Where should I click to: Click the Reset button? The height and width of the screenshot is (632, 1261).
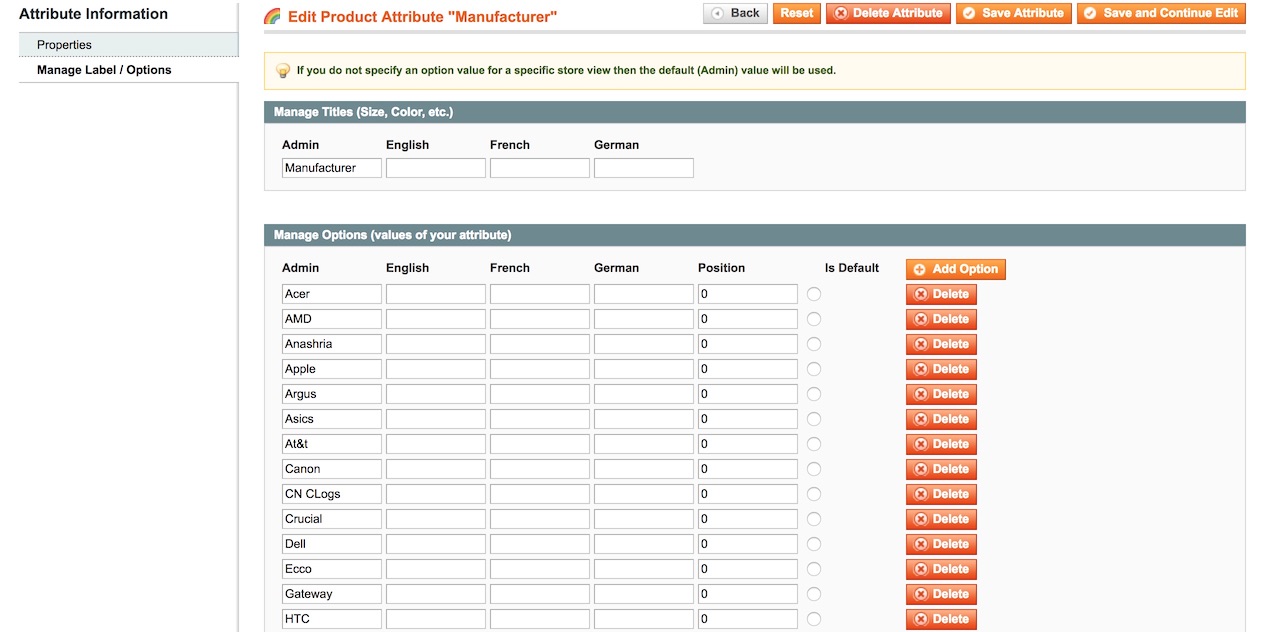tap(796, 13)
